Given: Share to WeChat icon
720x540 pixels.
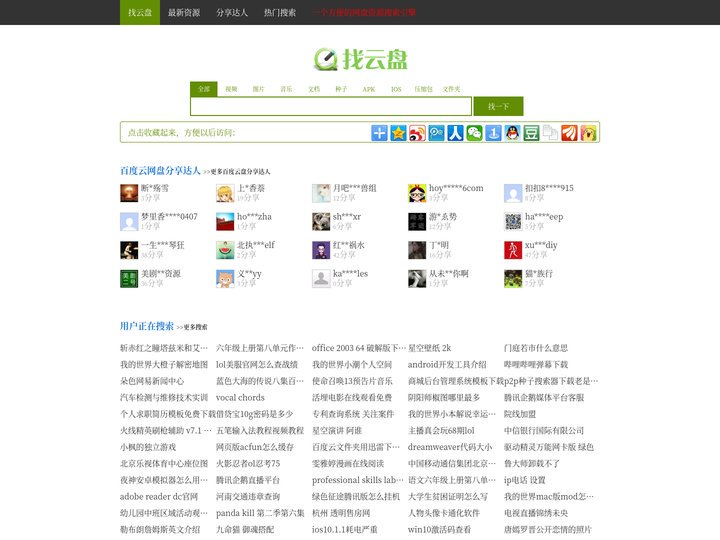Looking at the screenshot, I should pos(474,133).
